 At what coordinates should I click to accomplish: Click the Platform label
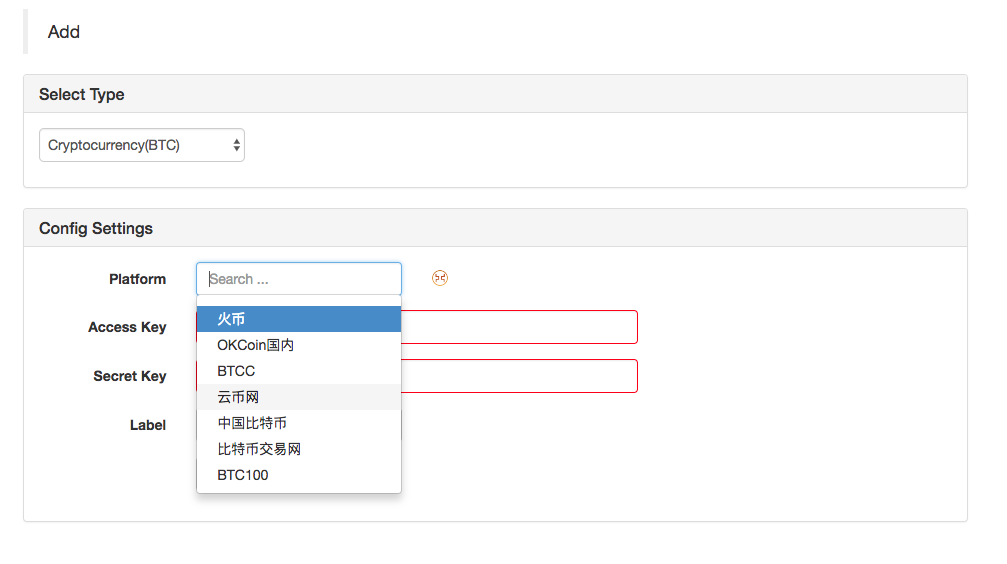click(x=137, y=279)
